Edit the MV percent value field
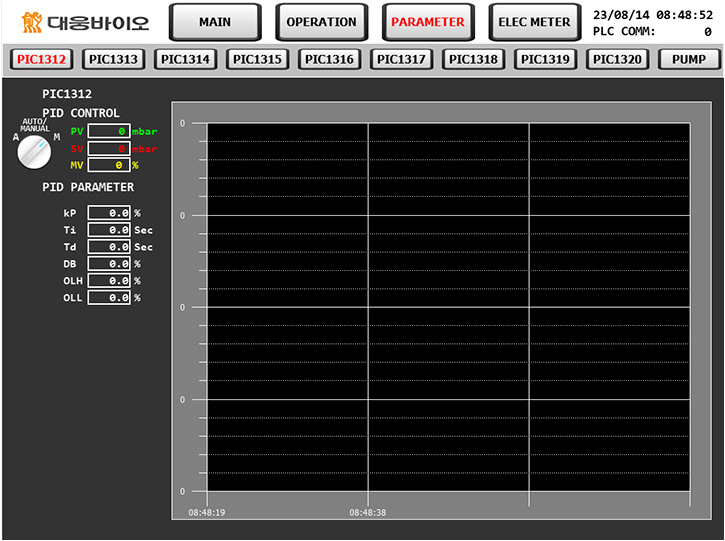Screen dimensions: 725x541 tap(109, 165)
